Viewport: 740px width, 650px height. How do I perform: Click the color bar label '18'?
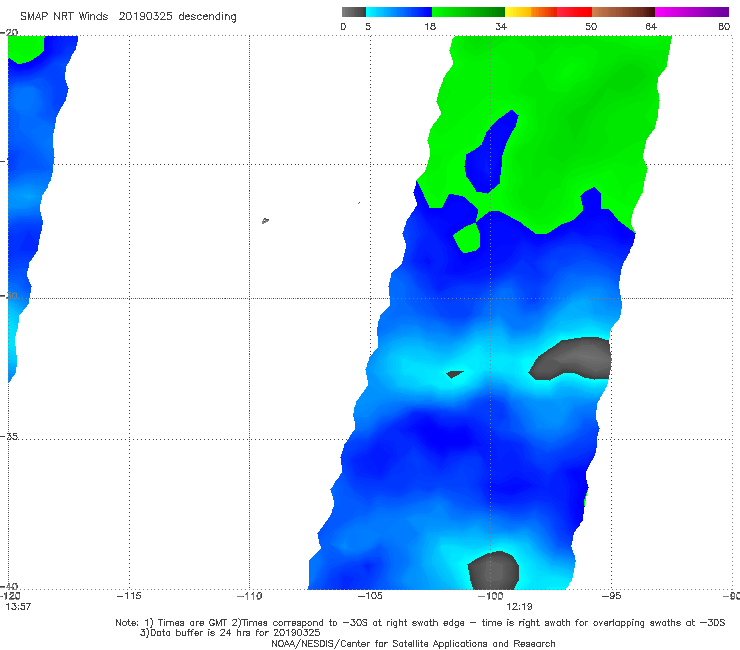coord(430,27)
